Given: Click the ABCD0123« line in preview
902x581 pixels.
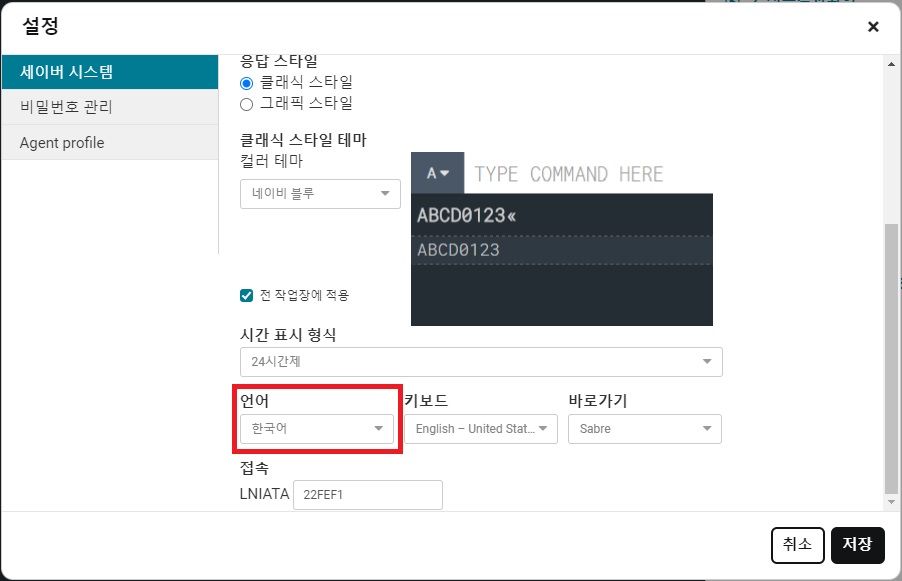Looking at the screenshot, I should pyautogui.click(x=562, y=216).
